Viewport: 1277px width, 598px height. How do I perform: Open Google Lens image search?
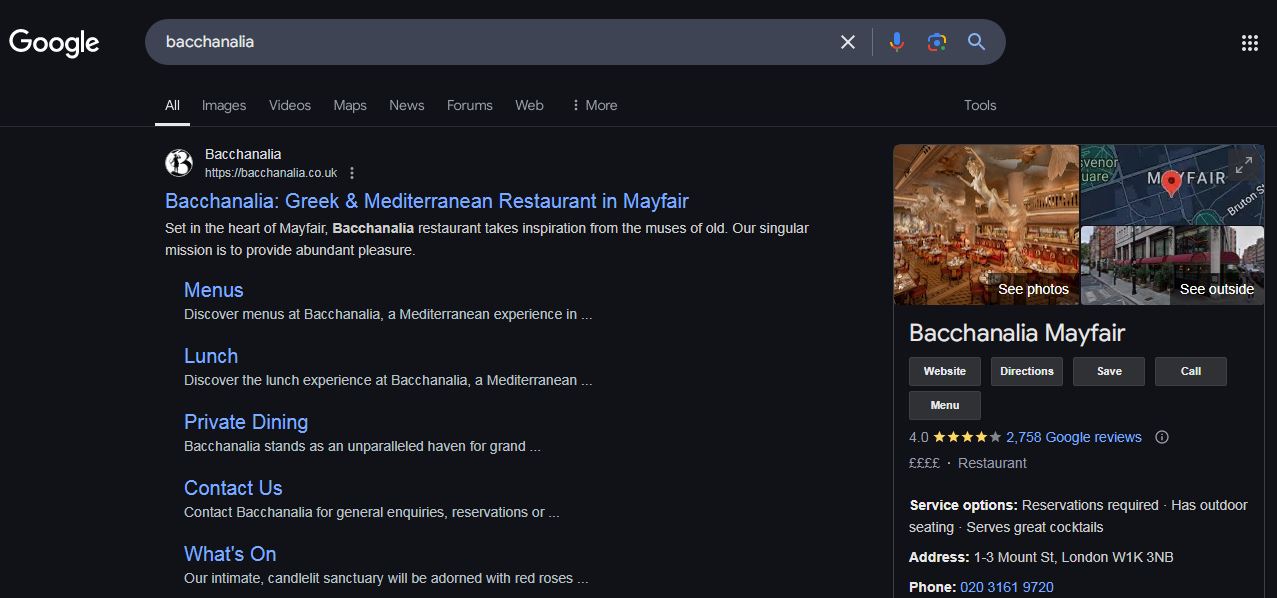pyautogui.click(x=937, y=42)
